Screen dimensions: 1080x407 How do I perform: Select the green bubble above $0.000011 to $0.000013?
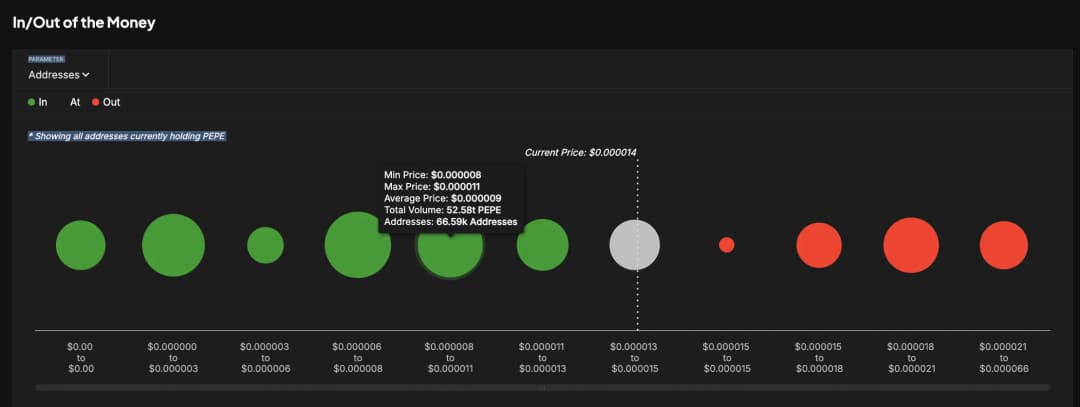pos(542,245)
